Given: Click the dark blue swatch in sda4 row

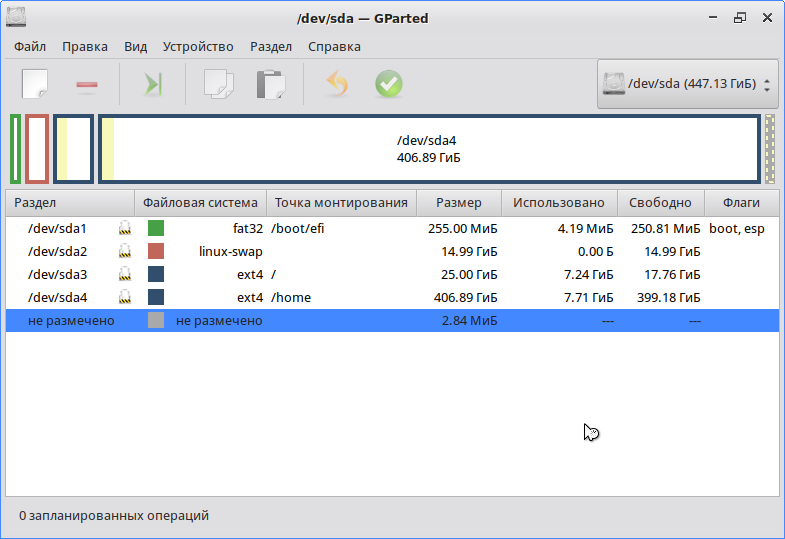Looking at the screenshot, I should [156, 297].
